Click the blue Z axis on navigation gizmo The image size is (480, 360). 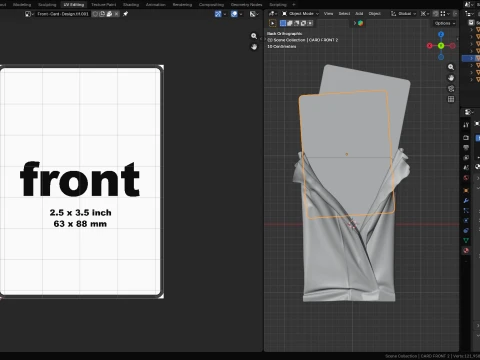(441, 34)
